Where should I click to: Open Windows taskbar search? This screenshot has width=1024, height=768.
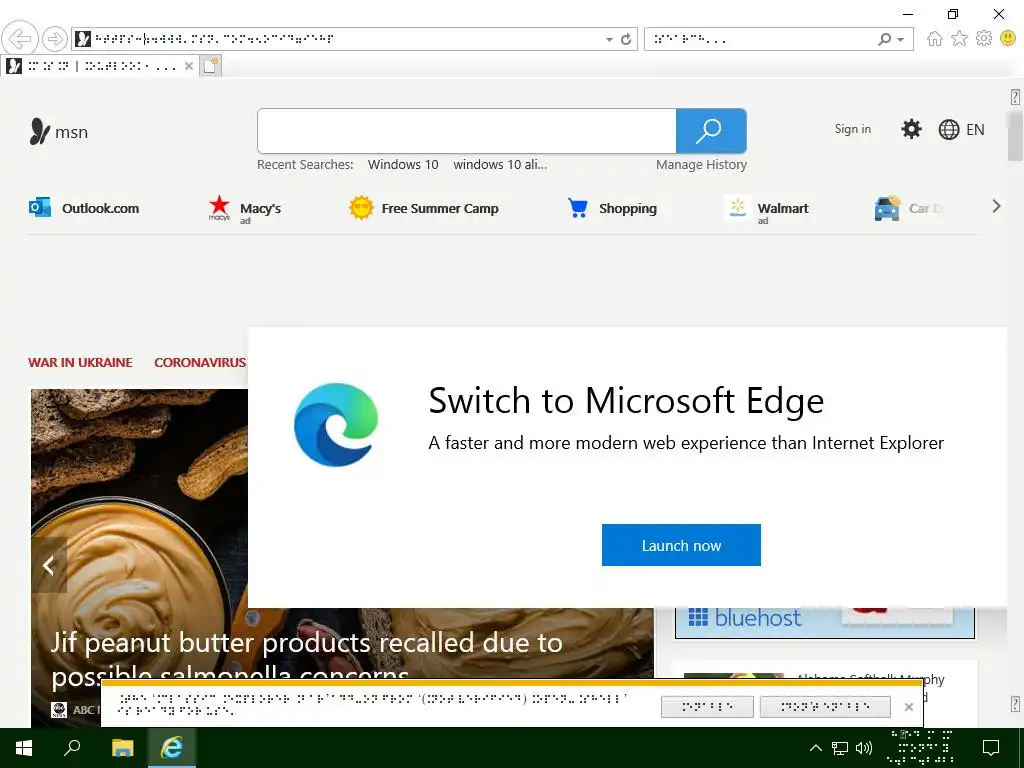click(x=72, y=748)
